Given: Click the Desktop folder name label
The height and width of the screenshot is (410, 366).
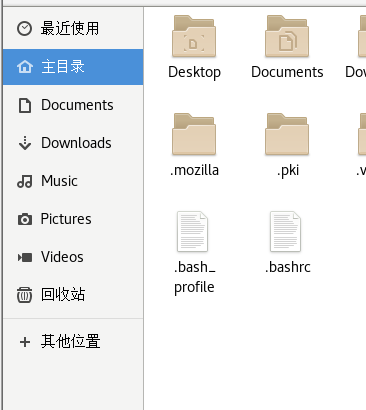Looking at the screenshot, I should [x=194, y=72].
